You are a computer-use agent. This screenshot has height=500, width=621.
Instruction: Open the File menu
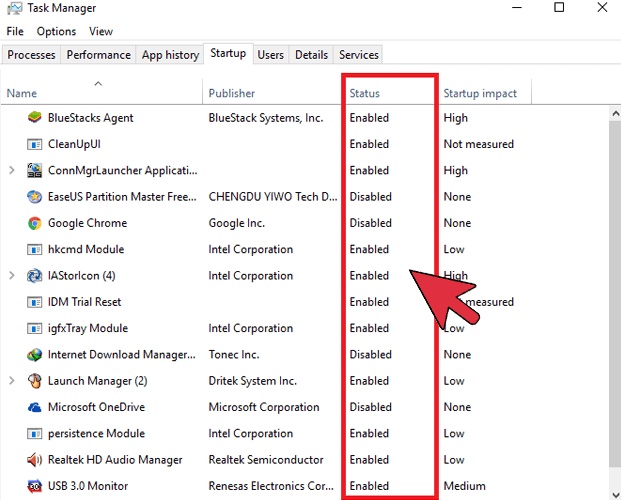pyautogui.click(x=15, y=31)
